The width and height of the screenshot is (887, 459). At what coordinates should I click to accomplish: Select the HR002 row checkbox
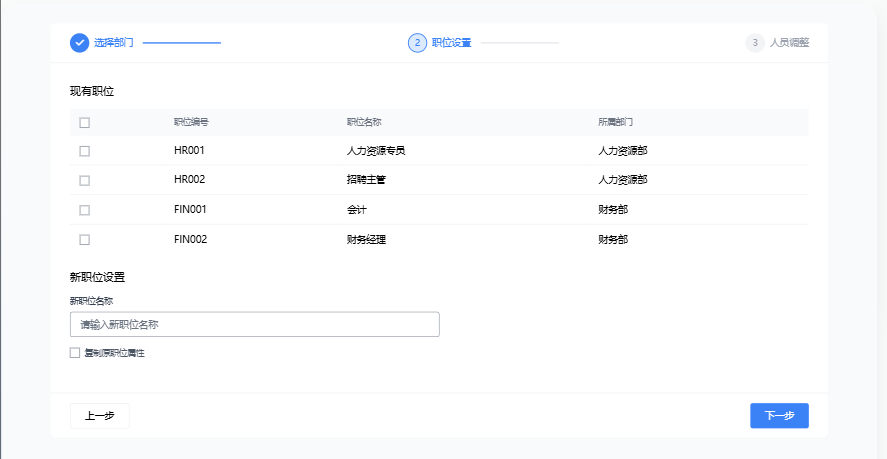84,180
